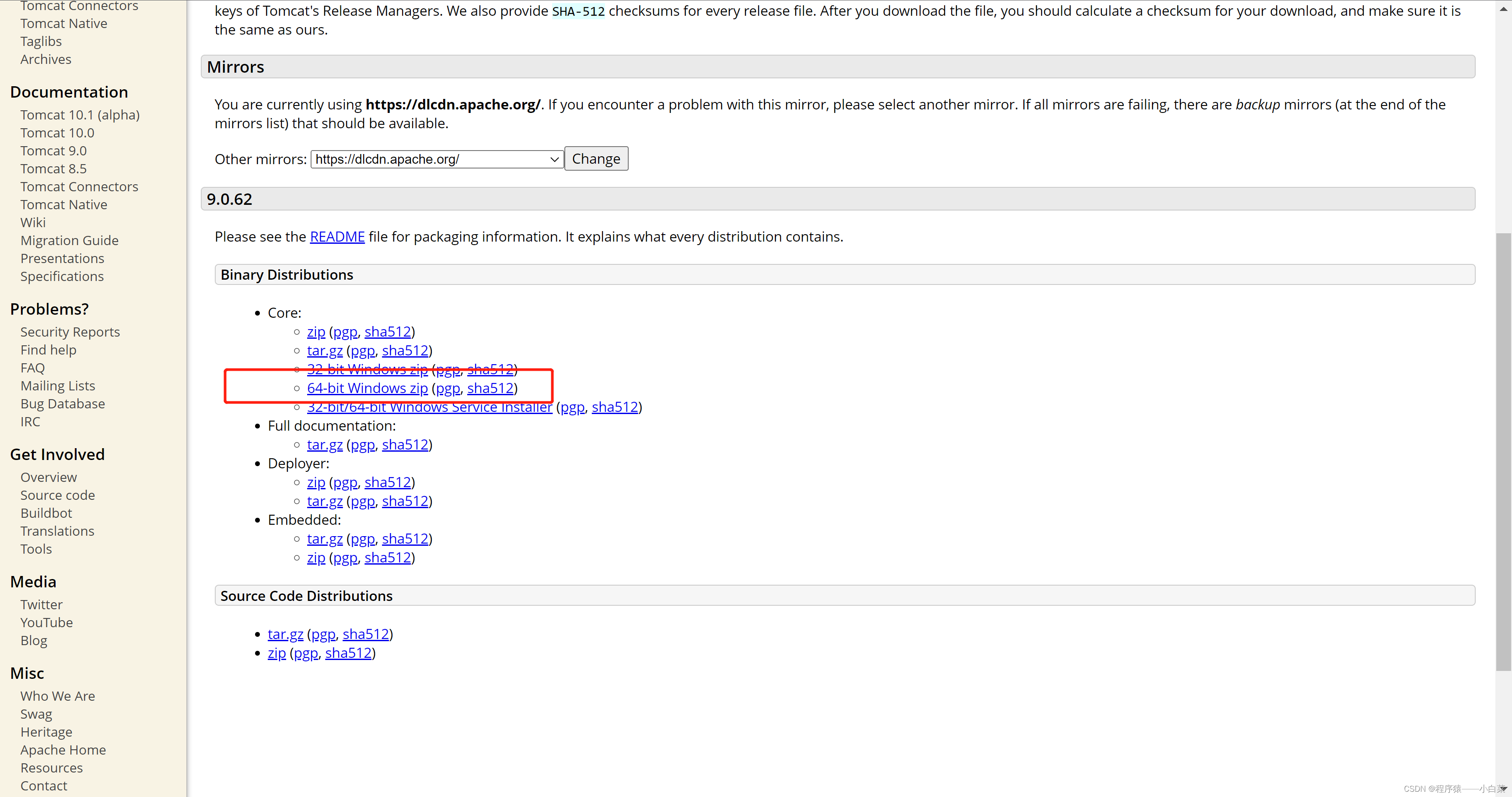Toggle the Windows Service Installer option
The width and height of the screenshot is (1512, 797).
click(430, 407)
